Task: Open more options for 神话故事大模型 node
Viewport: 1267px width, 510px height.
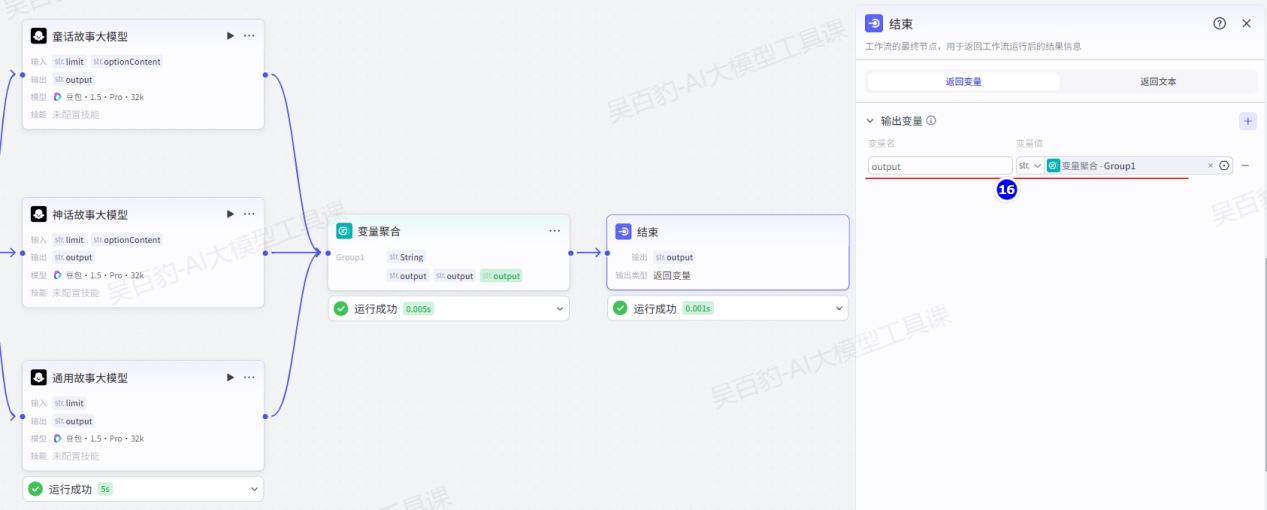Action: tap(249, 214)
